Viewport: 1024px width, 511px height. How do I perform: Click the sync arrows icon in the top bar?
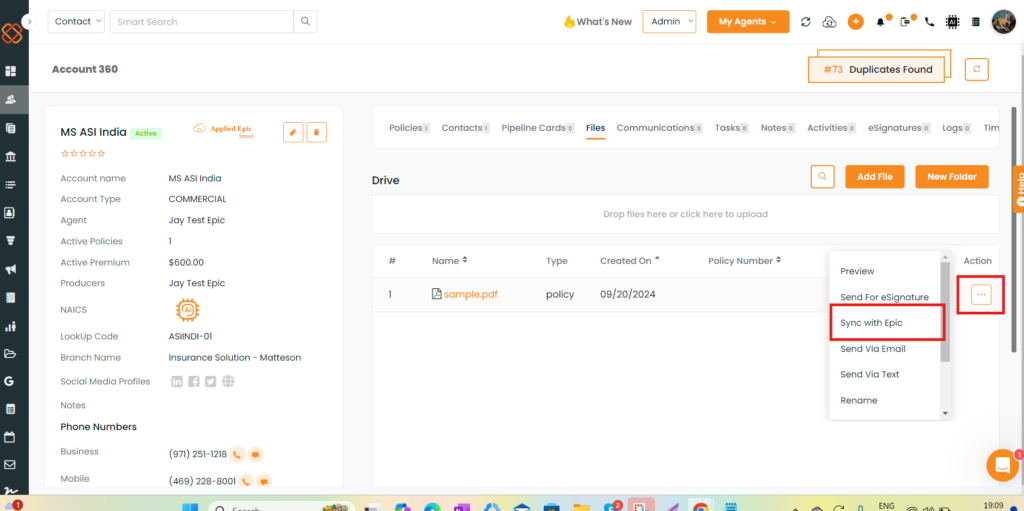[806, 22]
